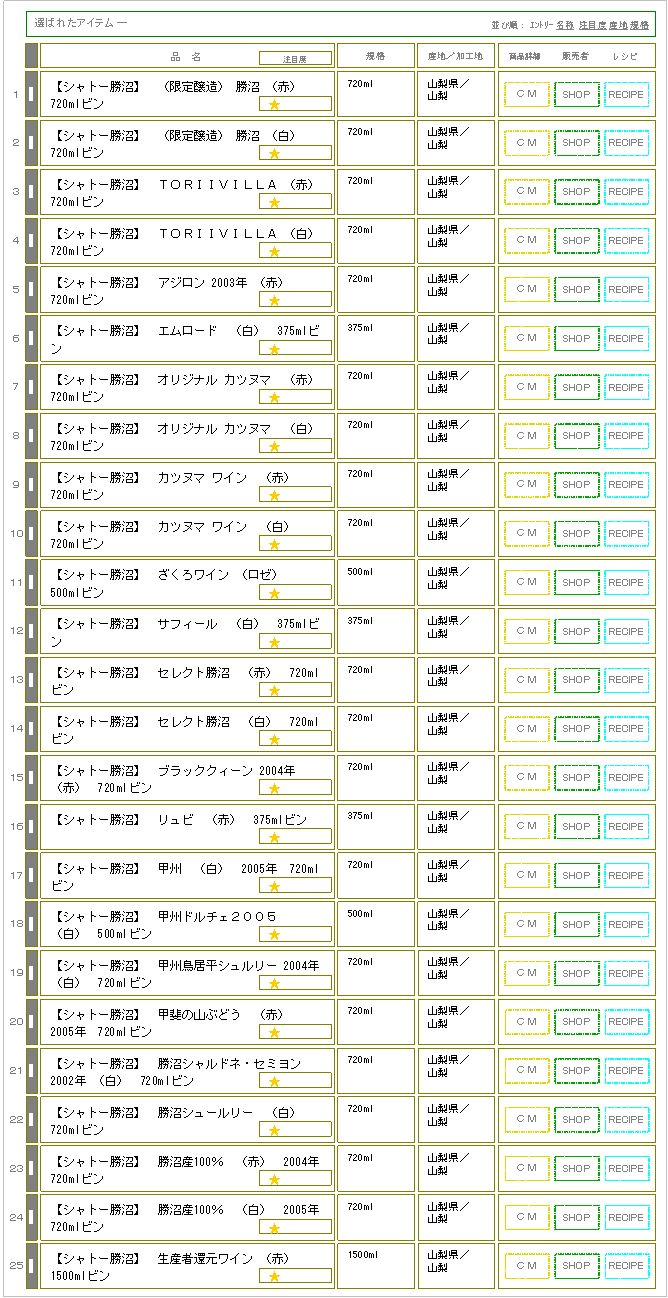Open RECIPE for セレクト勝沼 (白)
Viewport: 668px width, 1298px height.
click(x=627, y=729)
